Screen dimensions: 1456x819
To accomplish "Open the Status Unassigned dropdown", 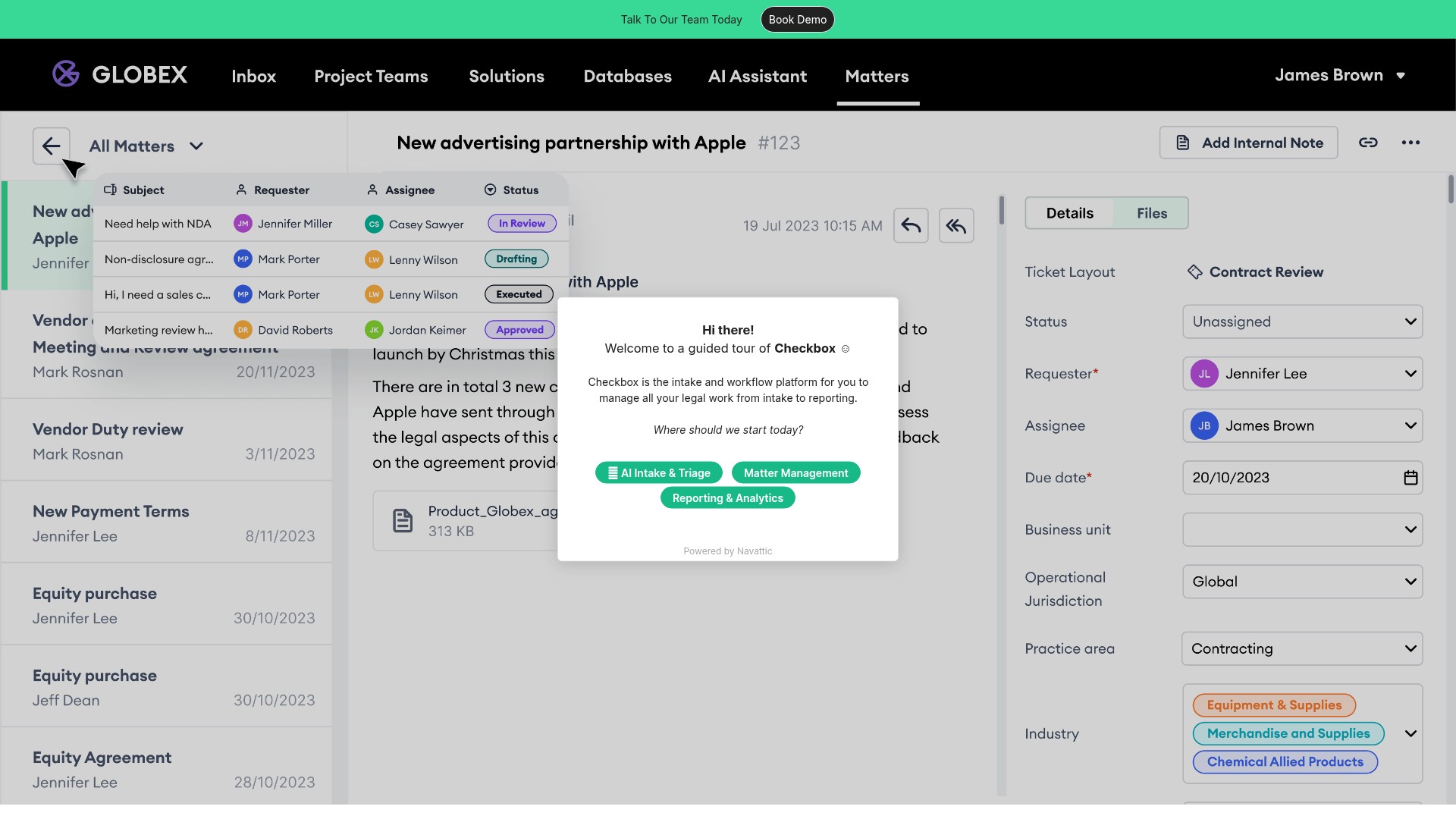I will click(x=1302, y=322).
